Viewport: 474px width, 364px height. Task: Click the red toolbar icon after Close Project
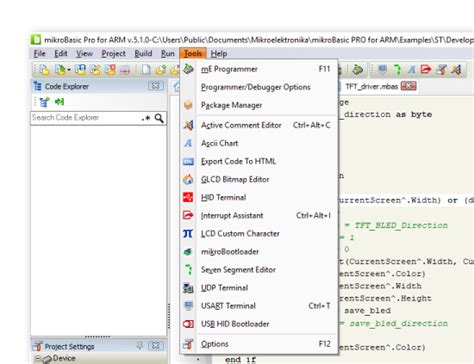pos(125,70)
